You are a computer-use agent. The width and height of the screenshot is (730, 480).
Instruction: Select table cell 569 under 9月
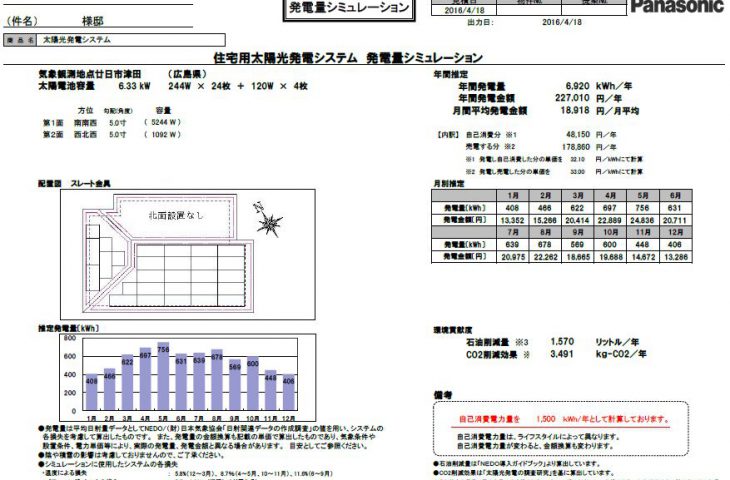578,244
